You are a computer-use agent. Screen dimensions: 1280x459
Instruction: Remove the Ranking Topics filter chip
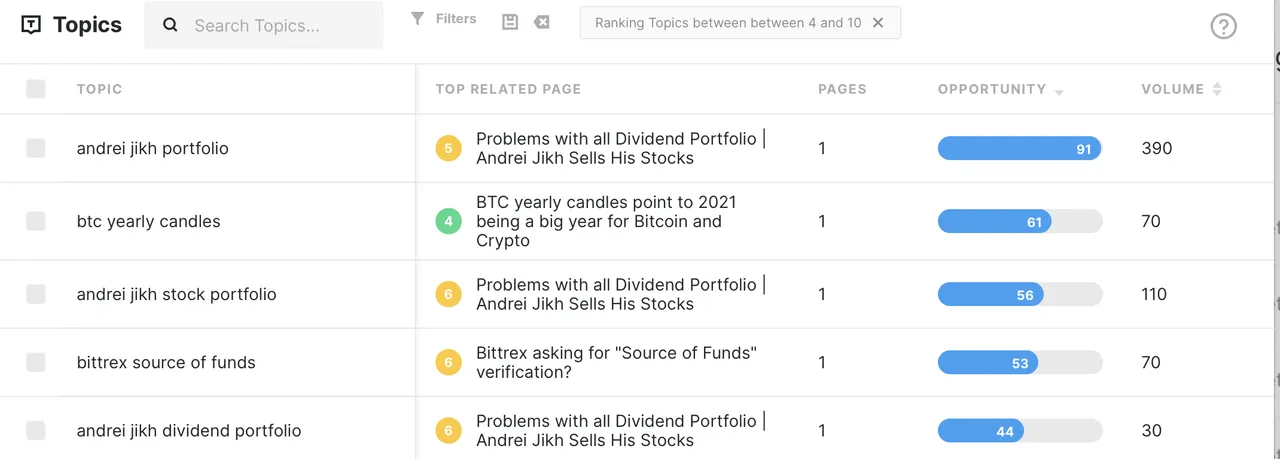[x=878, y=23]
